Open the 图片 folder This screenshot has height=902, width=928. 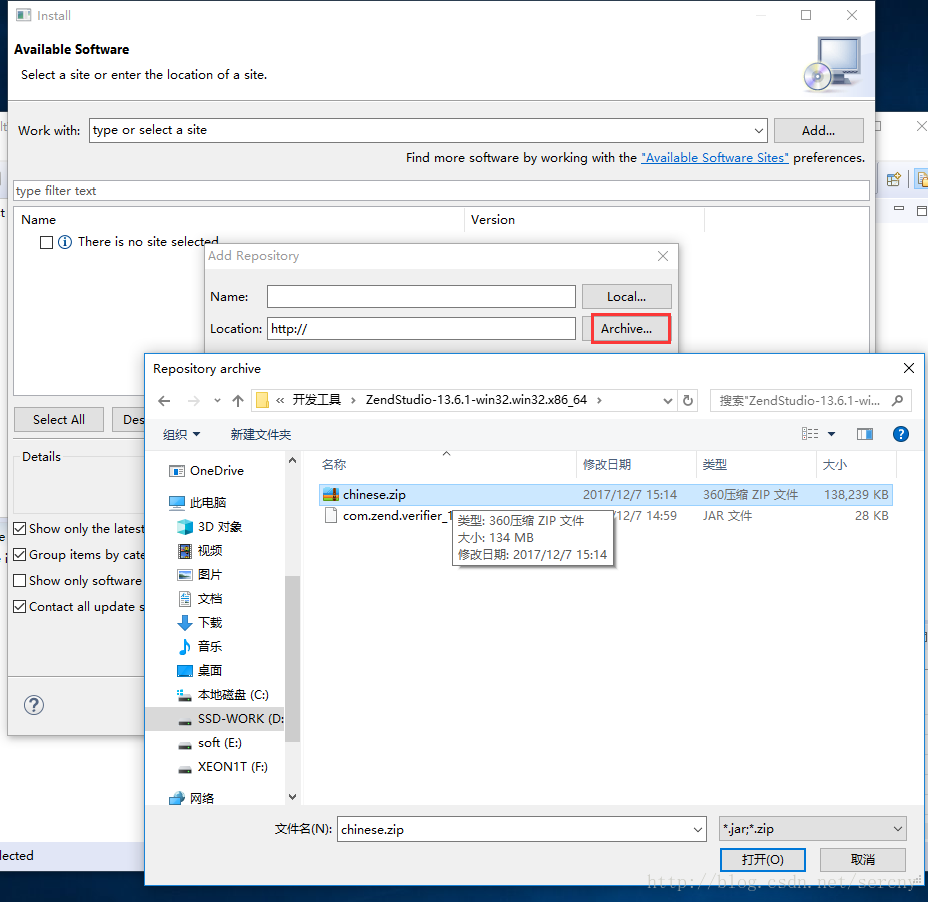[200, 575]
